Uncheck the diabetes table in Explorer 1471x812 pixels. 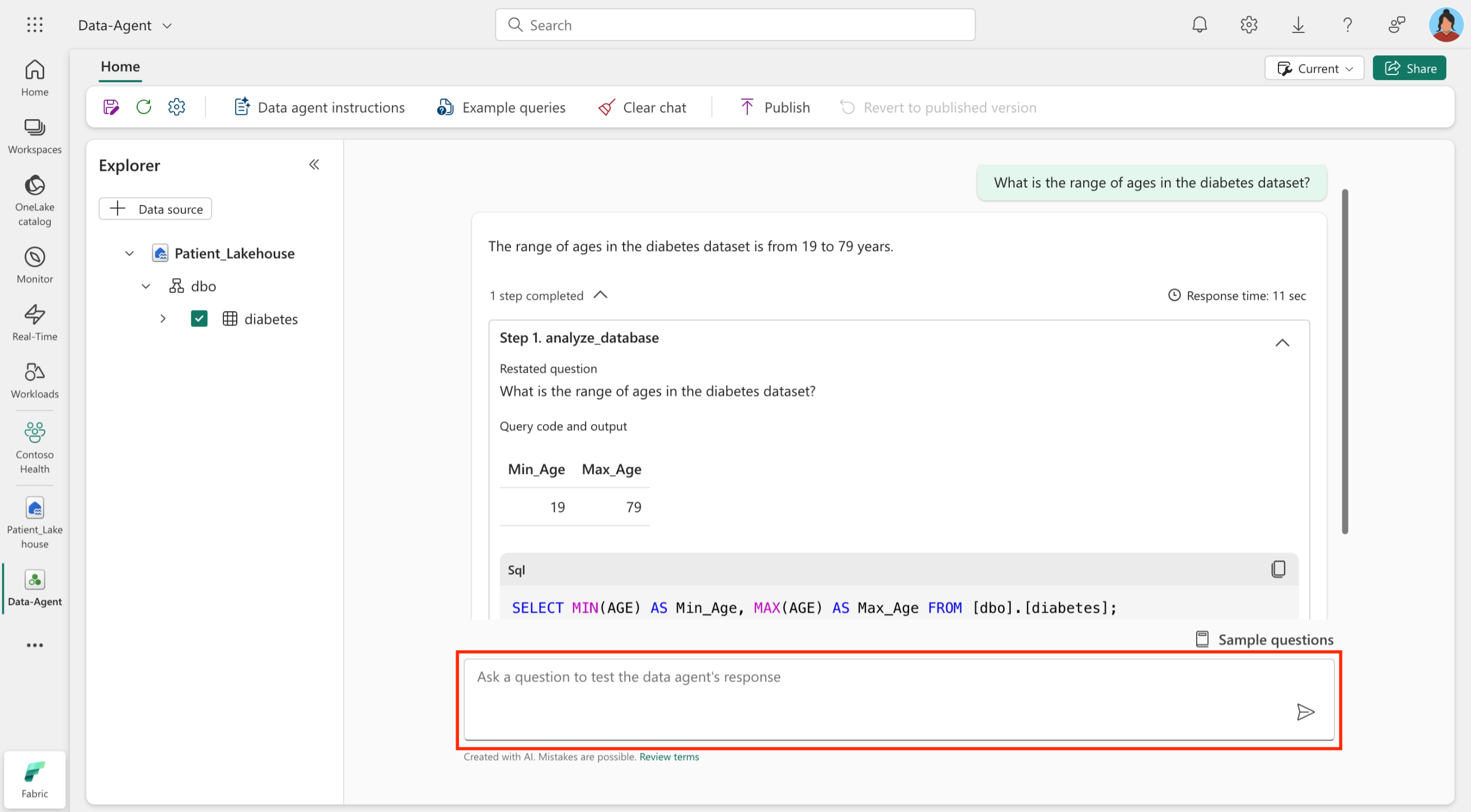pyautogui.click(x=199, y=318)
